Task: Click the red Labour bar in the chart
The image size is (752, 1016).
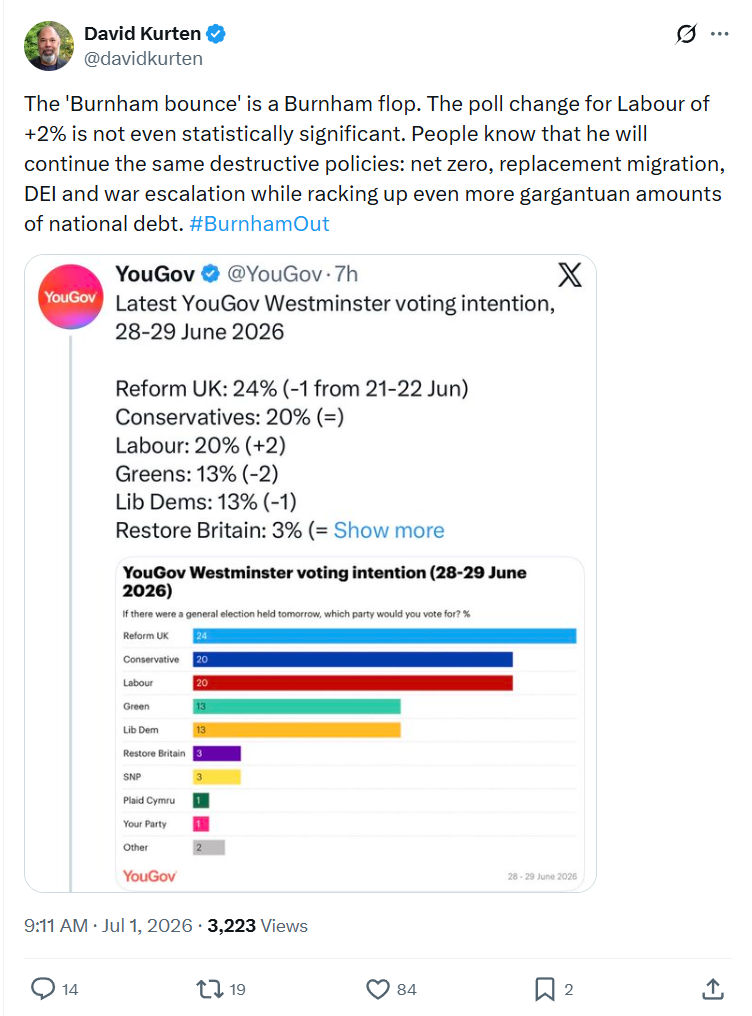Action: pos(352,682)
